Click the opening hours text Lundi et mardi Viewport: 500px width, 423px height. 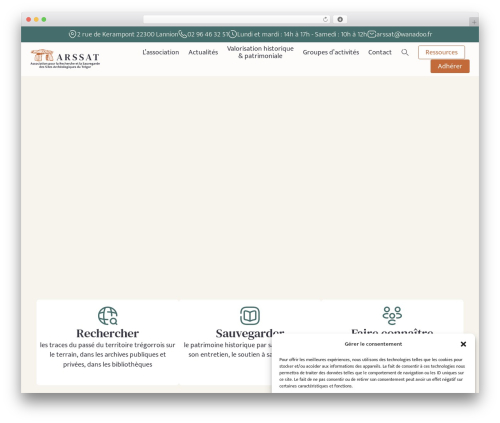(302, 34)
